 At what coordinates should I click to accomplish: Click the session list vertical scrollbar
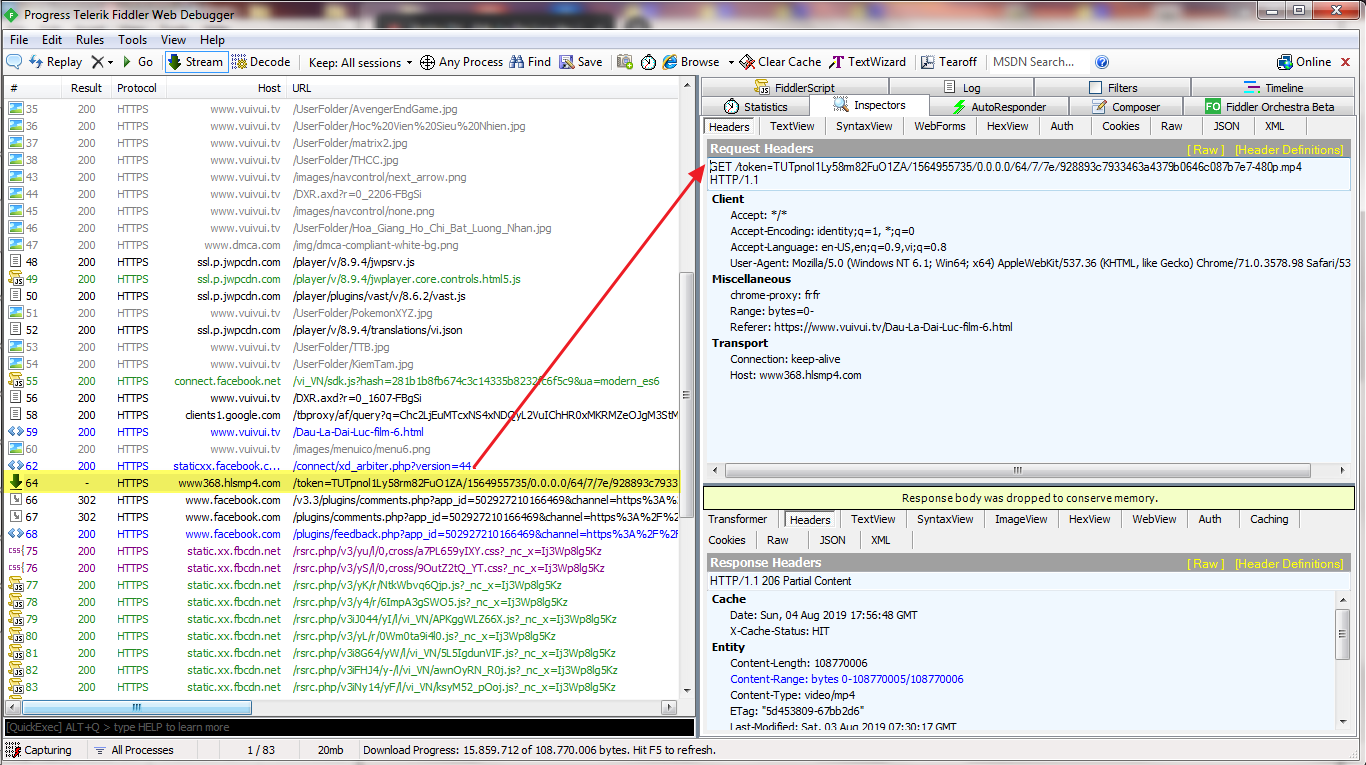[x=686, y=396]
